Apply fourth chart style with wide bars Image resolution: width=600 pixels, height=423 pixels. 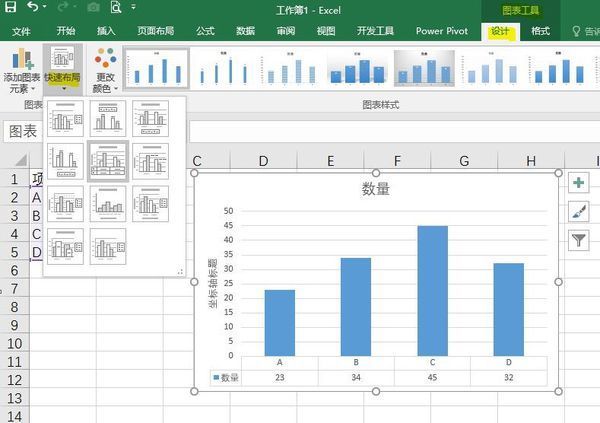pos(357,68)
